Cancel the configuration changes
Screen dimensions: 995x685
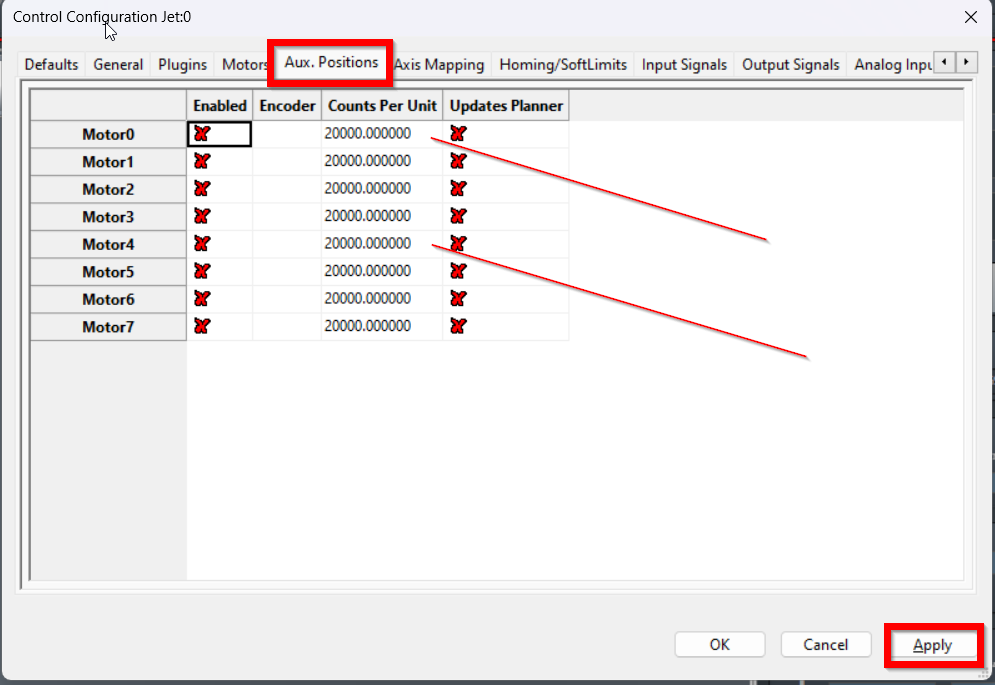click(825, 645)
